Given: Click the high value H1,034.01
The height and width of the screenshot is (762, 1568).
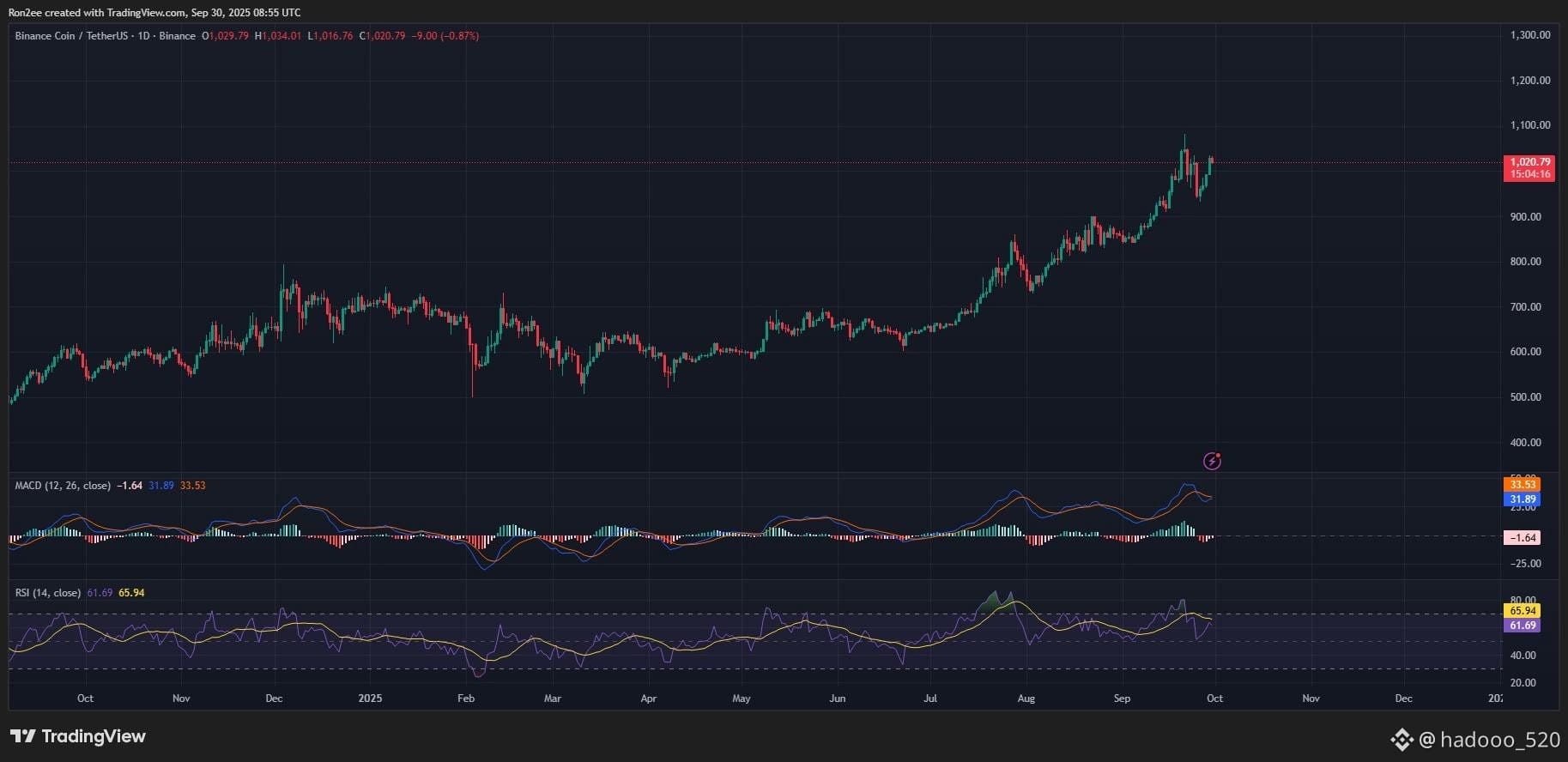Looking at the screenshot, I should 278,36.
